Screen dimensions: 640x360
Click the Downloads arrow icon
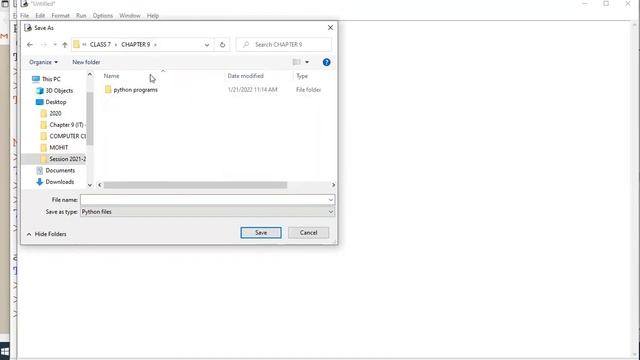click(40, 182)
